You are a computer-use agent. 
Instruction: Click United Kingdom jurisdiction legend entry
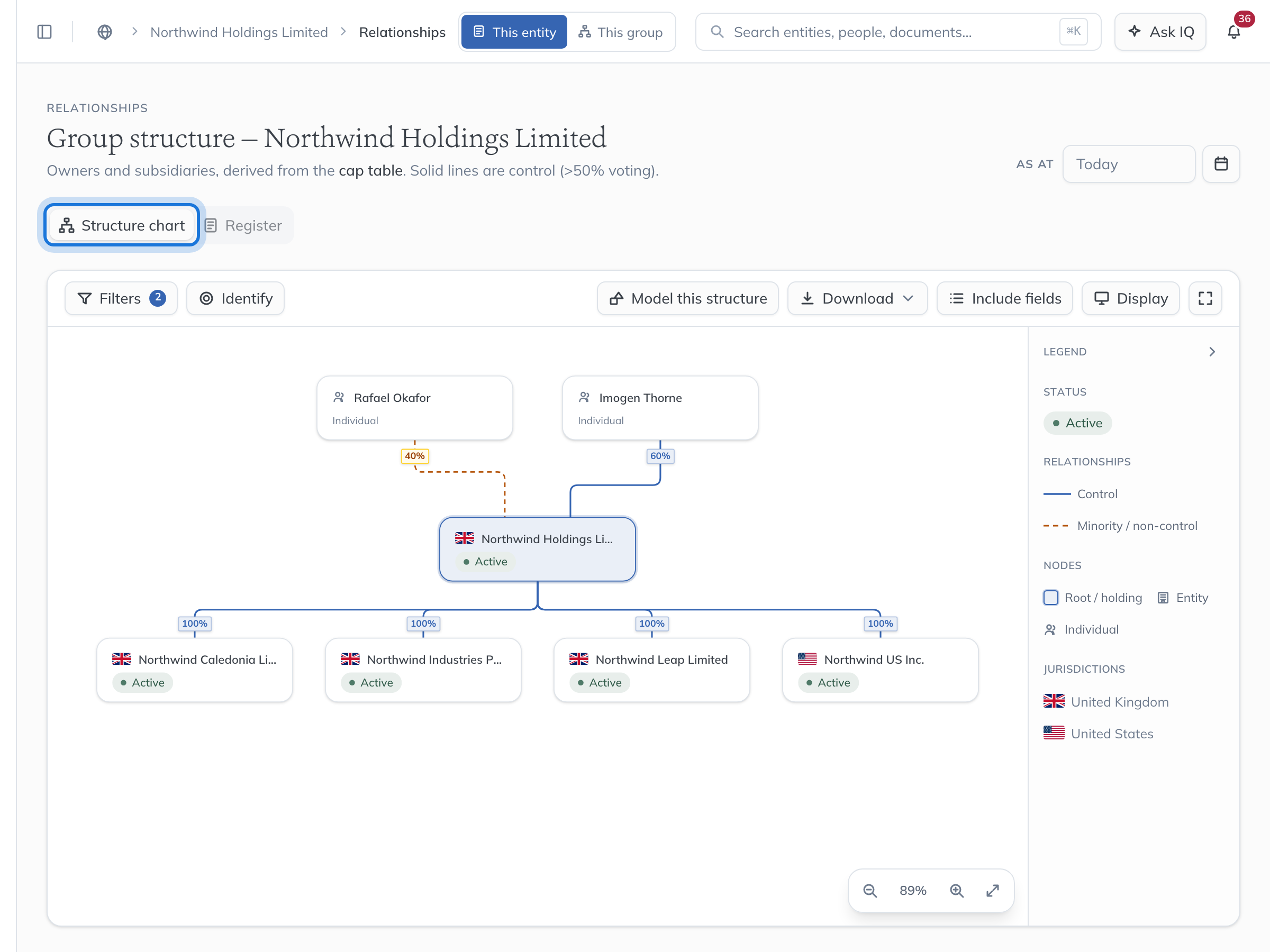[x=1106, y=702]
